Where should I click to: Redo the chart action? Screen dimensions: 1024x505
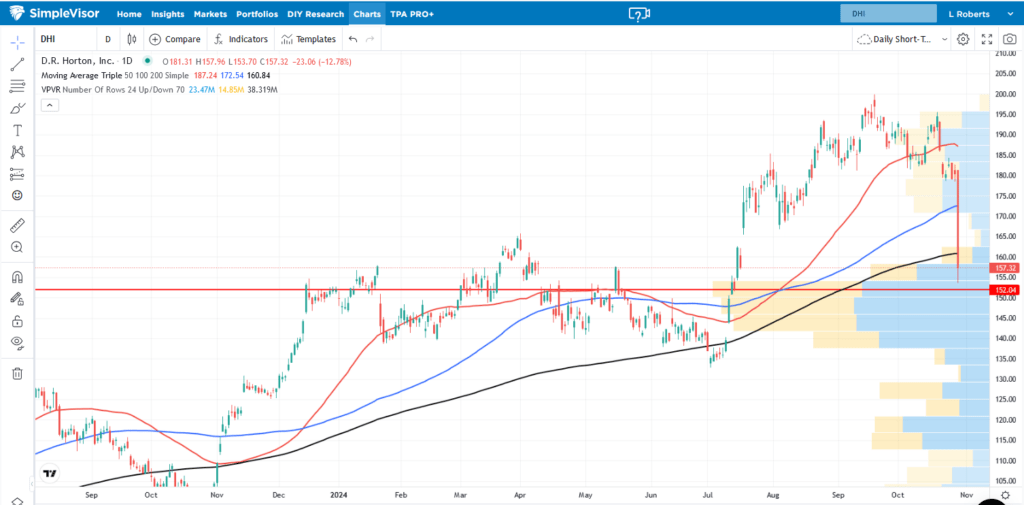pos(370,39)
